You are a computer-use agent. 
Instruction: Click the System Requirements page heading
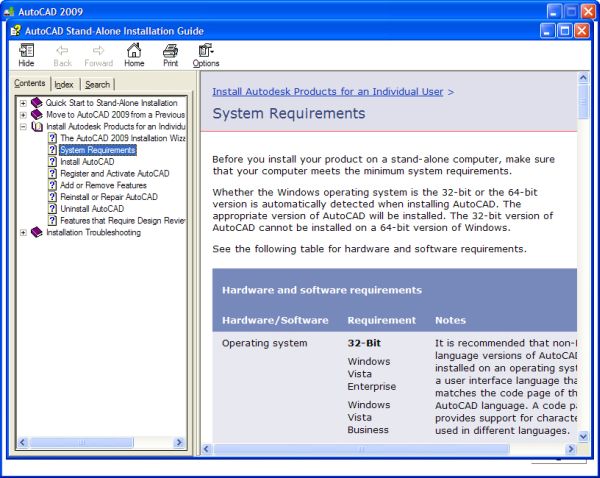point(289,114)
